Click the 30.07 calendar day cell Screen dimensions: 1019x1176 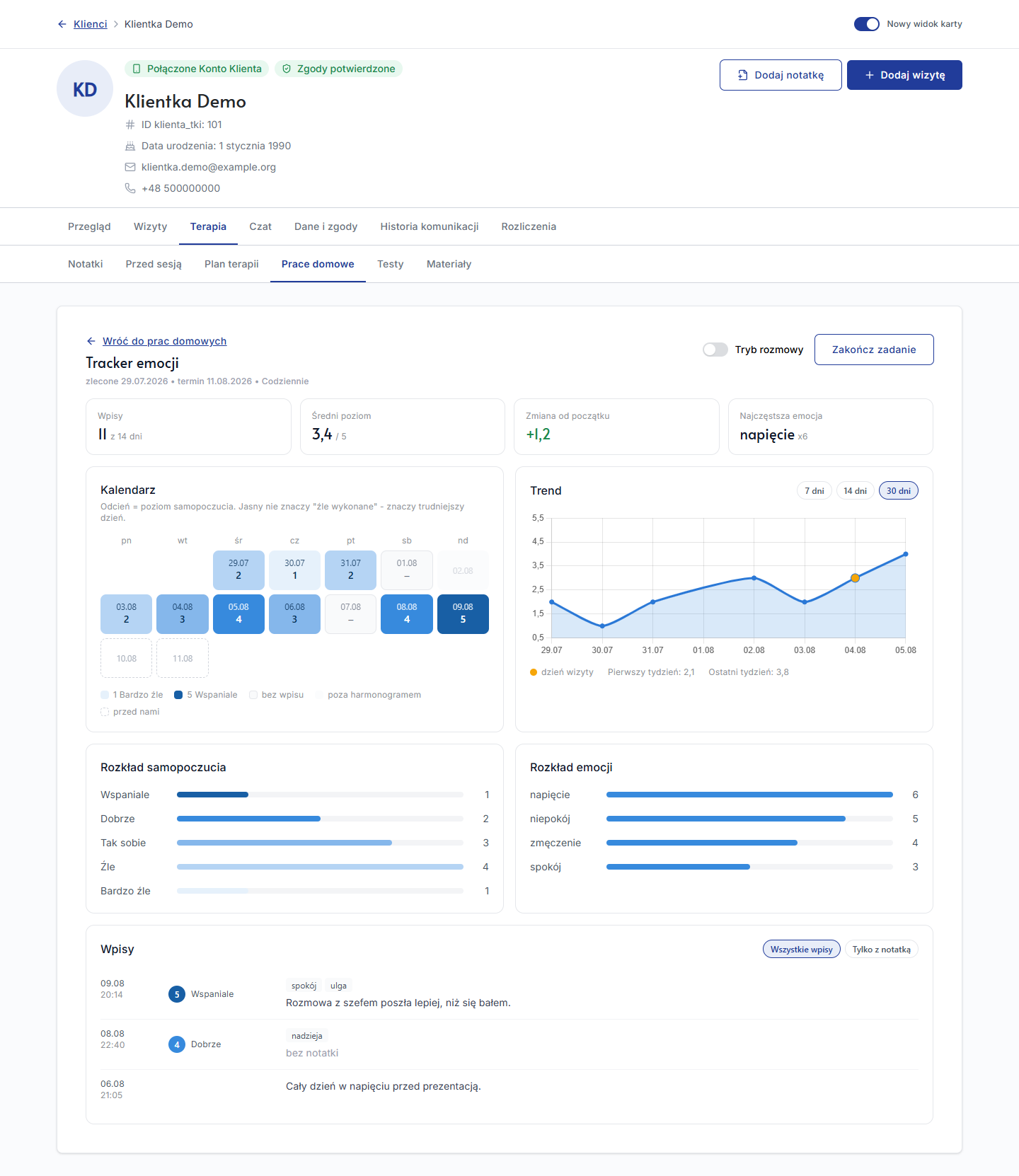(x=294, y=570)
